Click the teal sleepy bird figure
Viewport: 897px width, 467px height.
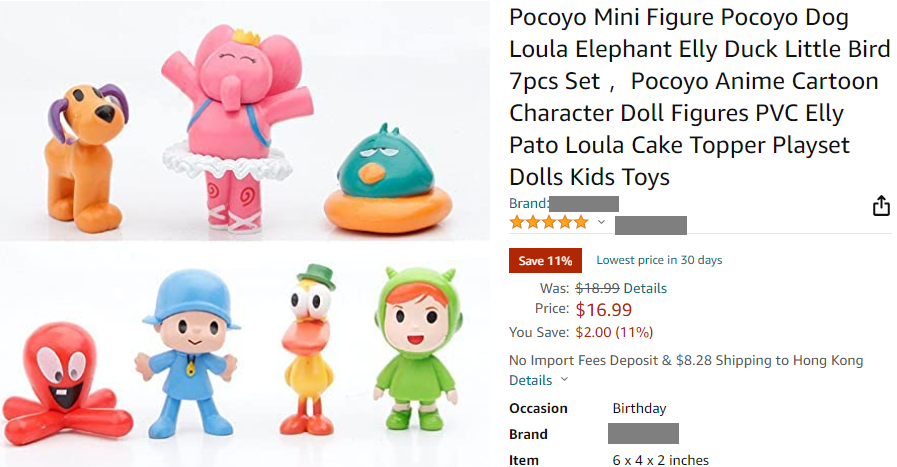(375, 178)
